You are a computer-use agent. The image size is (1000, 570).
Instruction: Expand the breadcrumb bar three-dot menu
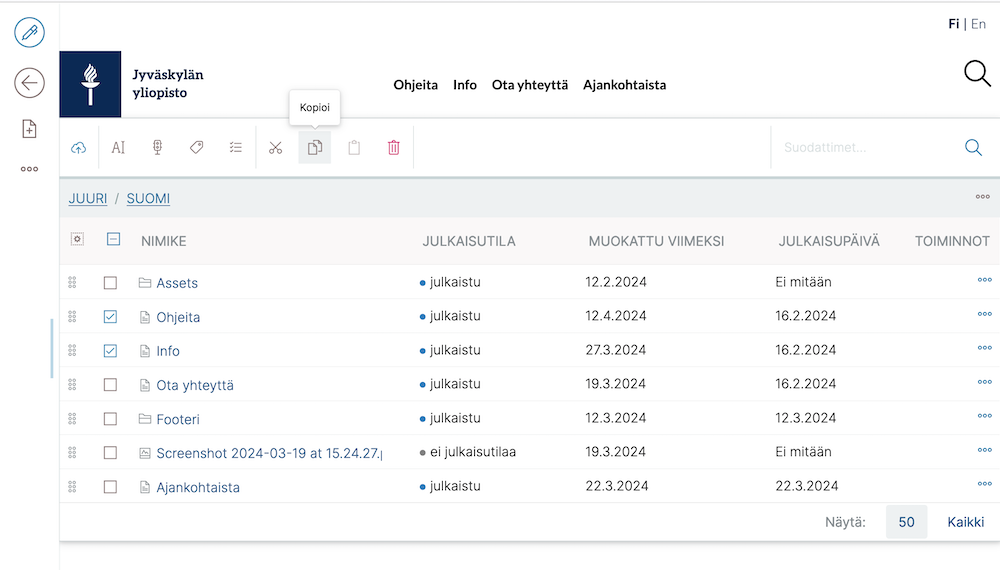click(x=982, y=197)
